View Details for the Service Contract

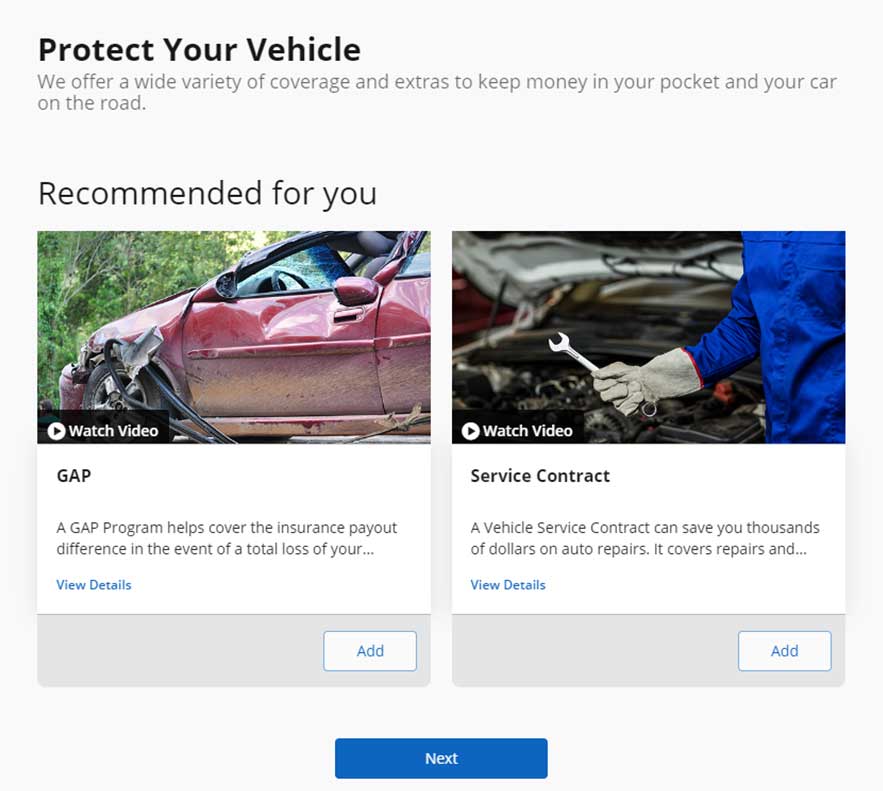click(x=508, y=585)
